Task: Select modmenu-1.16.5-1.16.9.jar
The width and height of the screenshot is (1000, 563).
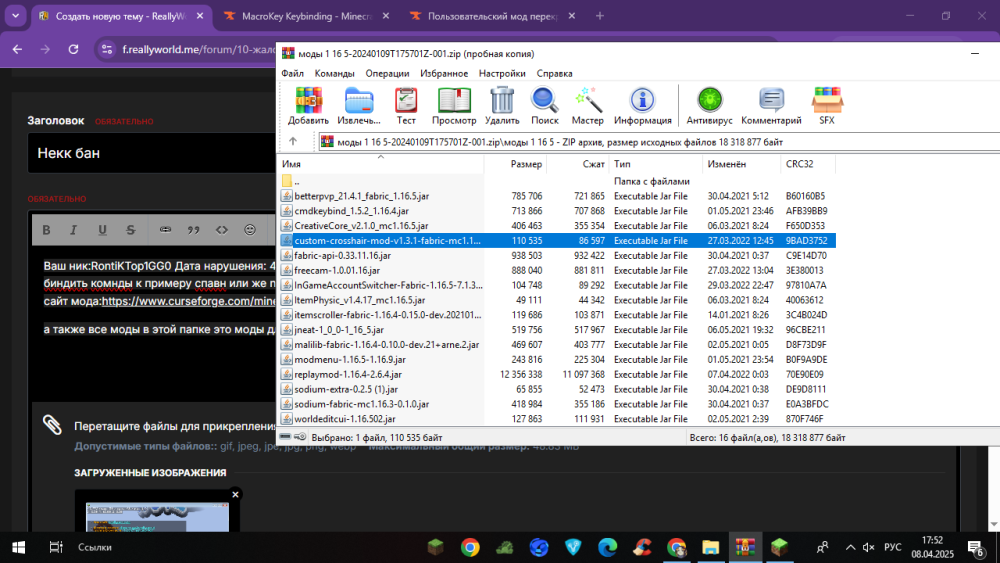Action: point(349,360)
